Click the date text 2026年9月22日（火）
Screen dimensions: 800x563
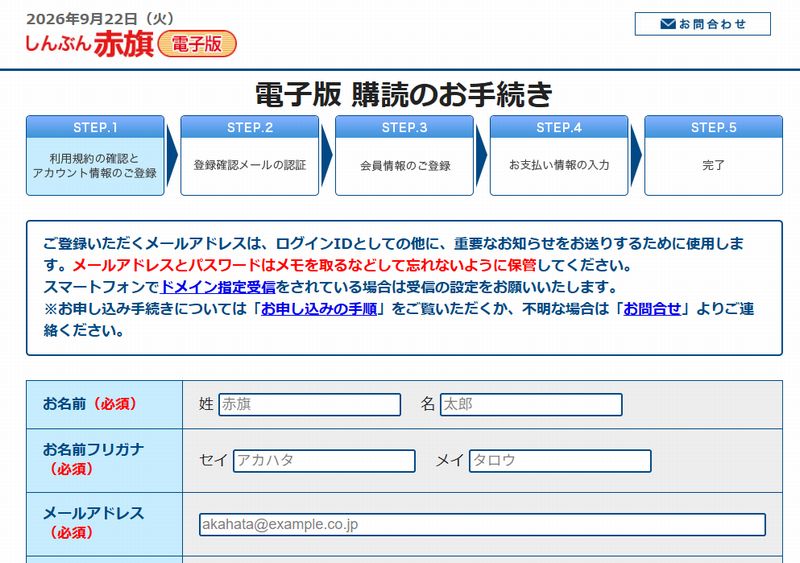click(102, 19)
